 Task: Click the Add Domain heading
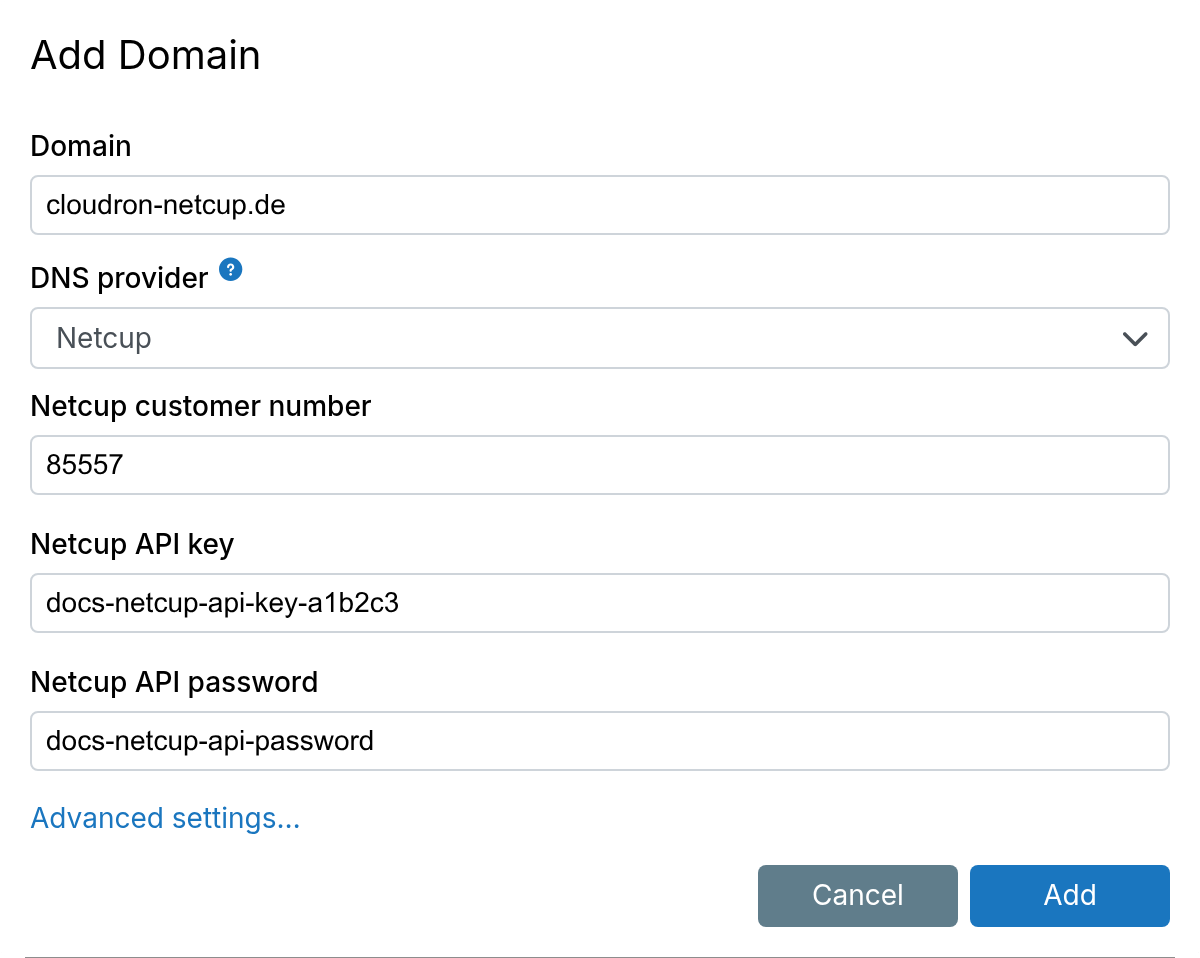(146, 55)
